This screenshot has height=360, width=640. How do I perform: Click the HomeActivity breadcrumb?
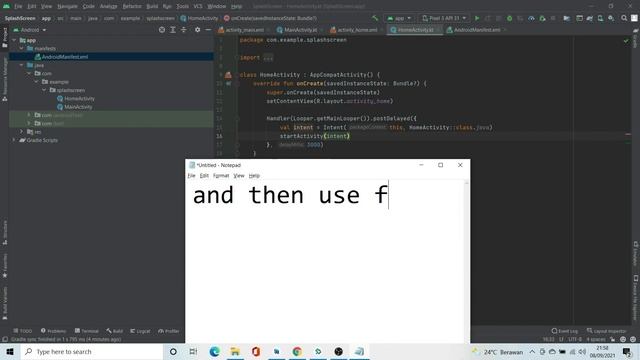click(199, 18)
